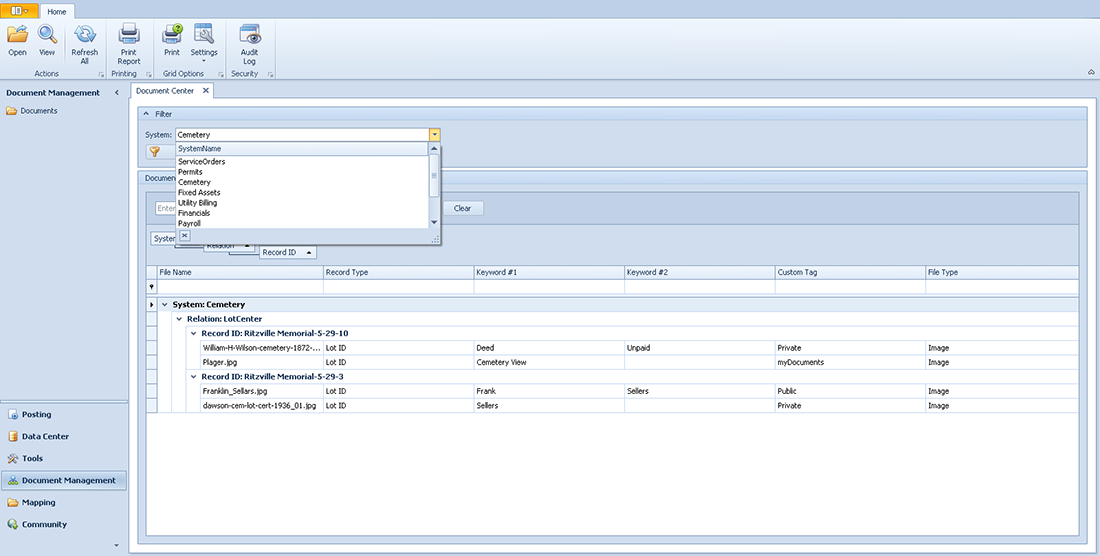Select the dawson-cem-lot-cert-1936_01.jpg row

[612, 405]
